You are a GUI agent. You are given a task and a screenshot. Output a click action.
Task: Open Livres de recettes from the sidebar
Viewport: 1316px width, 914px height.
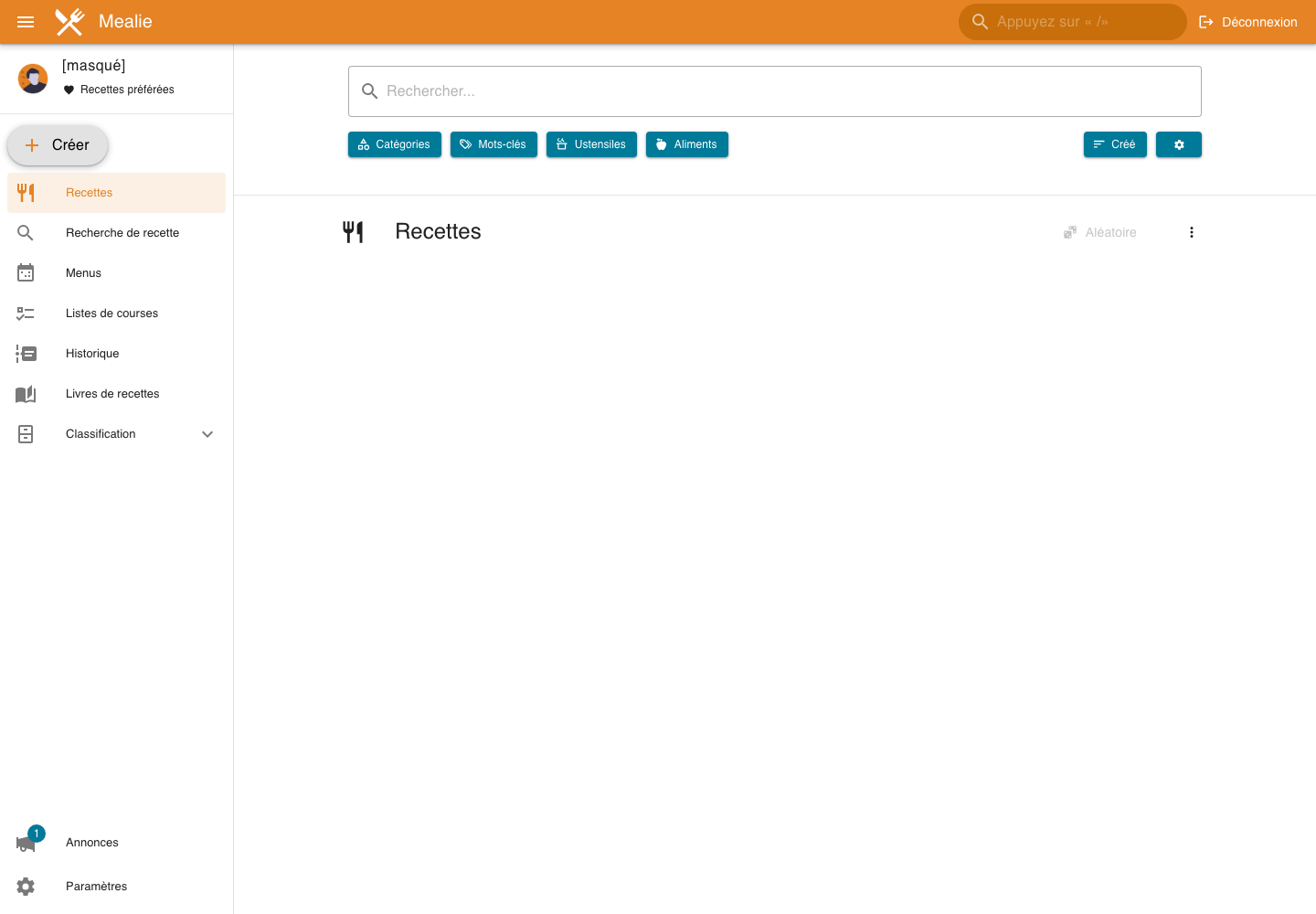coord(116,394)
